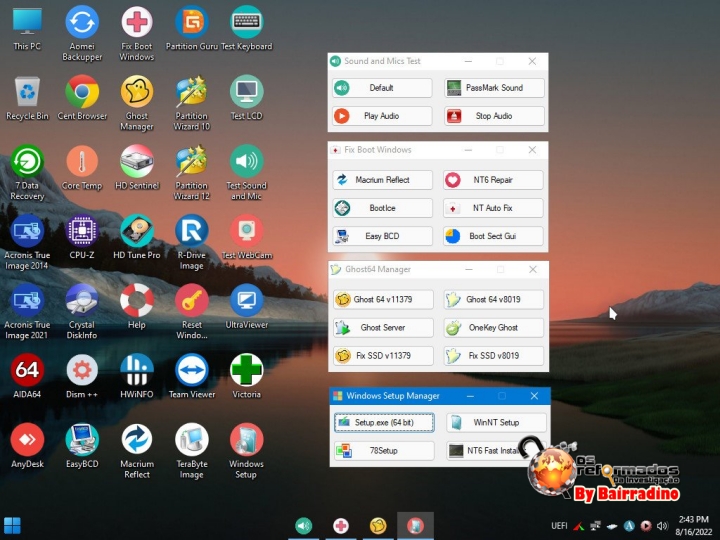Image resolution: width=720 pixels, height=540 pixels.
Task: Open BootIce in Fix Boot Windows
Action: click(x=382, y=208)
